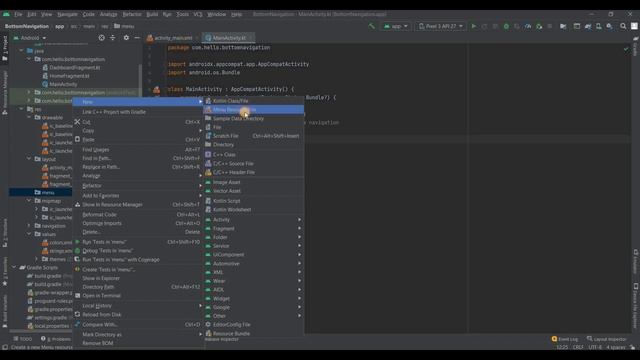Hide the Project panel with the minus icon
The width and height of the screenshot is (640, 360).
137,38
